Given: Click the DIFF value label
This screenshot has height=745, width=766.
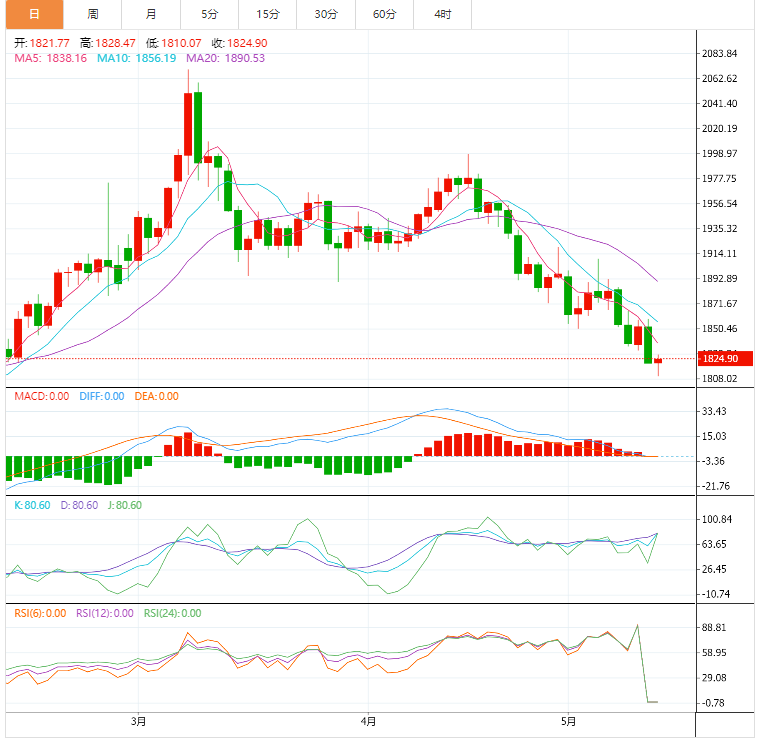Looking at the screenshot, I should pyautogui.click(x=102, y=396).
